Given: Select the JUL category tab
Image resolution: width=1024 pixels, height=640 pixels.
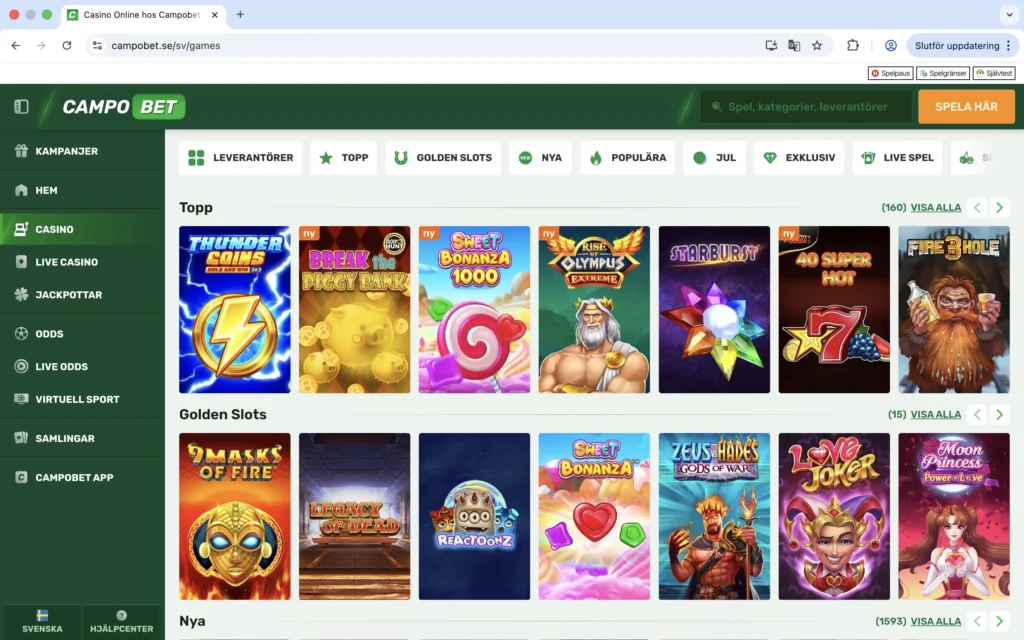Looking at the screenshot, I should [x=714, y=157].
